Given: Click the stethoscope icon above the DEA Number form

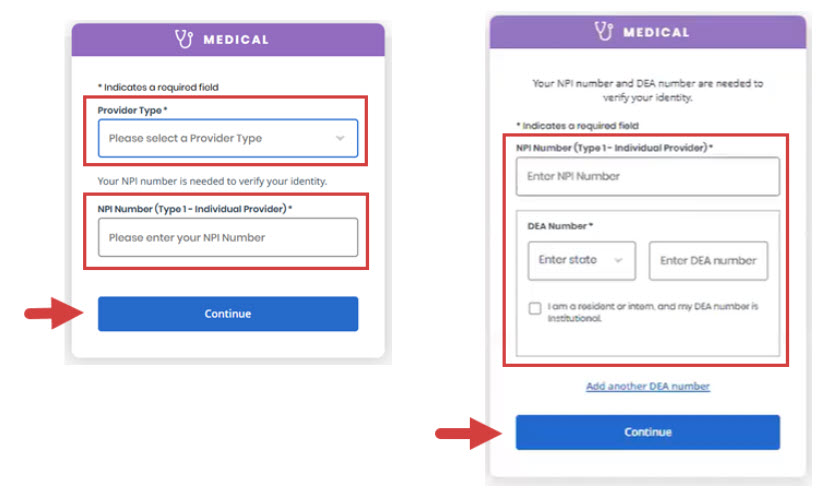Looking at the screenshot, I should pyautogui.click(x=602, y=31).
